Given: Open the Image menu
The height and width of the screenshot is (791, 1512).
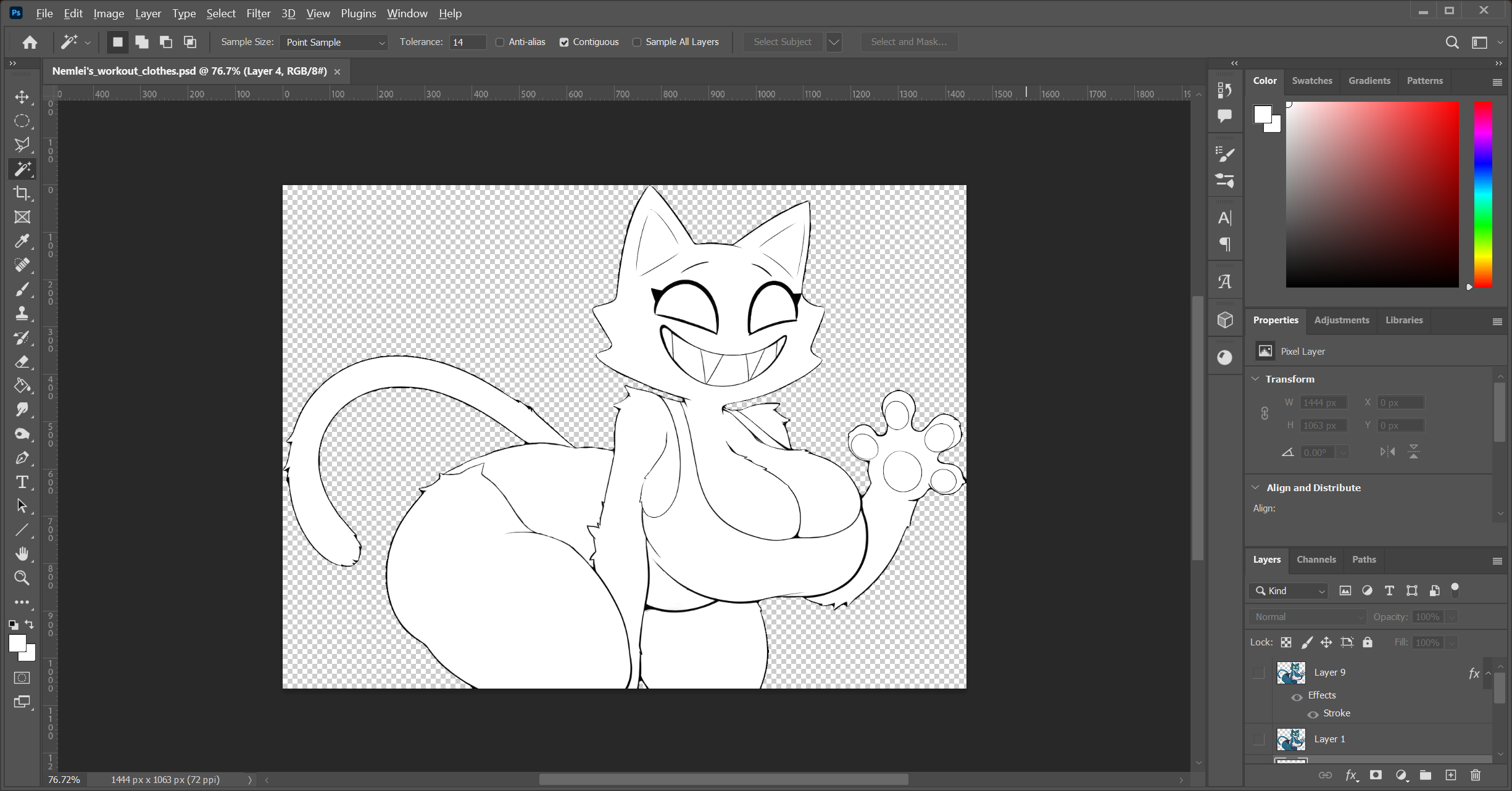Looking at the screenshot, I should click(109, 13).
